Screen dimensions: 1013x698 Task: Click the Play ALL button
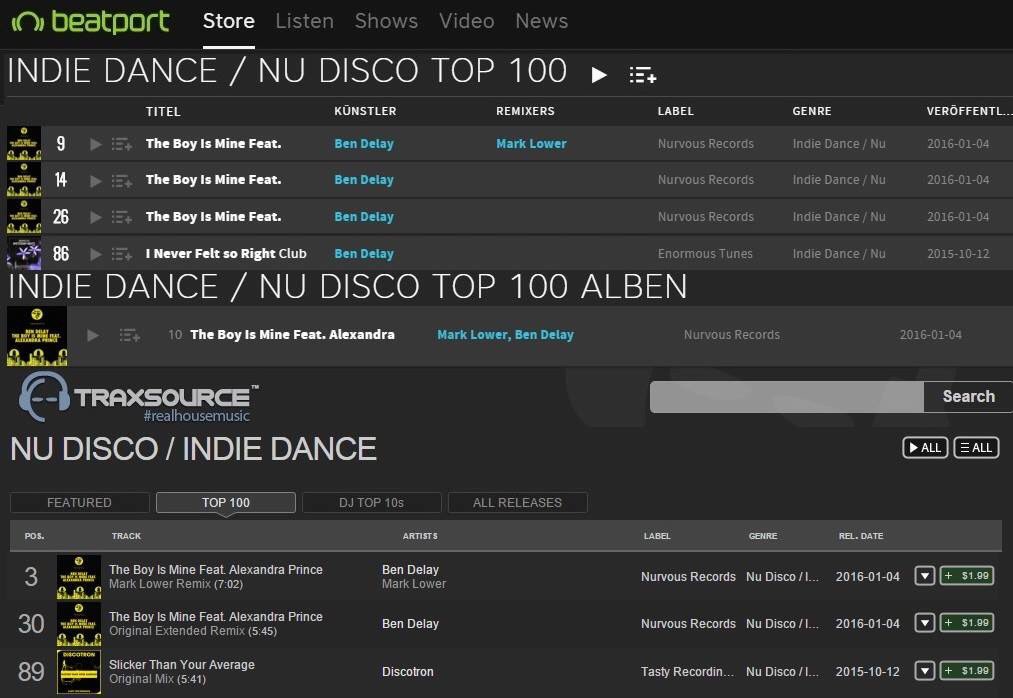point(925,448)
